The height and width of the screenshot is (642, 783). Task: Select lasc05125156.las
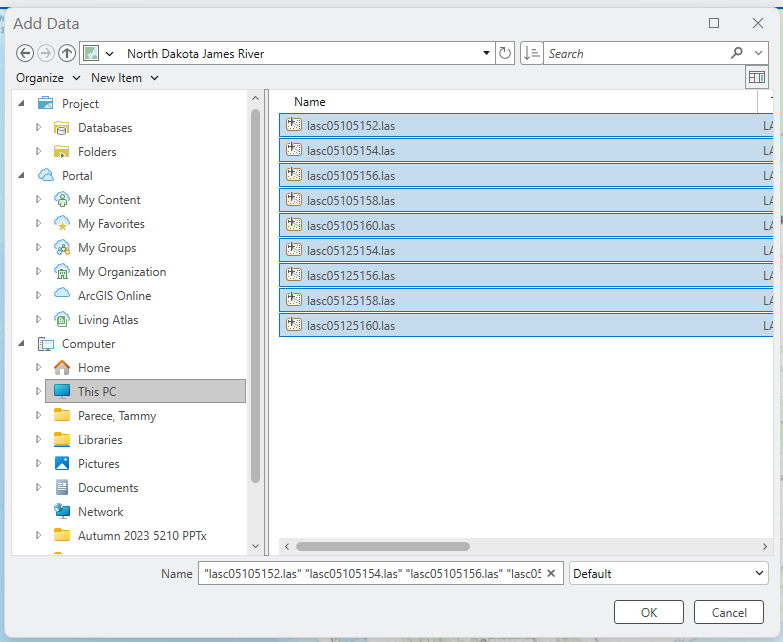point(526,275)
